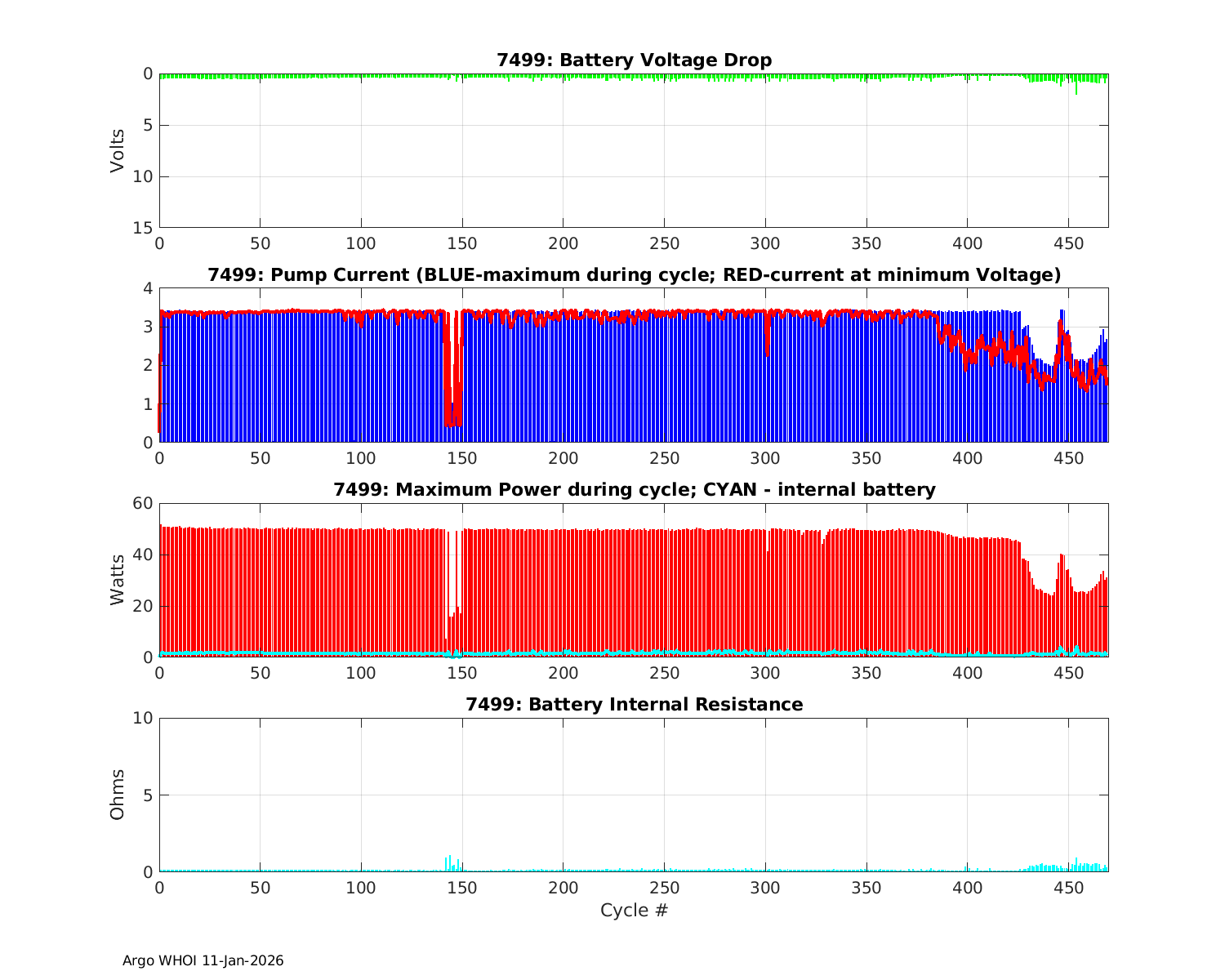Viewport: 1225px width, 980px height.
Task: Click the Volts y-axis label
Action: 118,150
